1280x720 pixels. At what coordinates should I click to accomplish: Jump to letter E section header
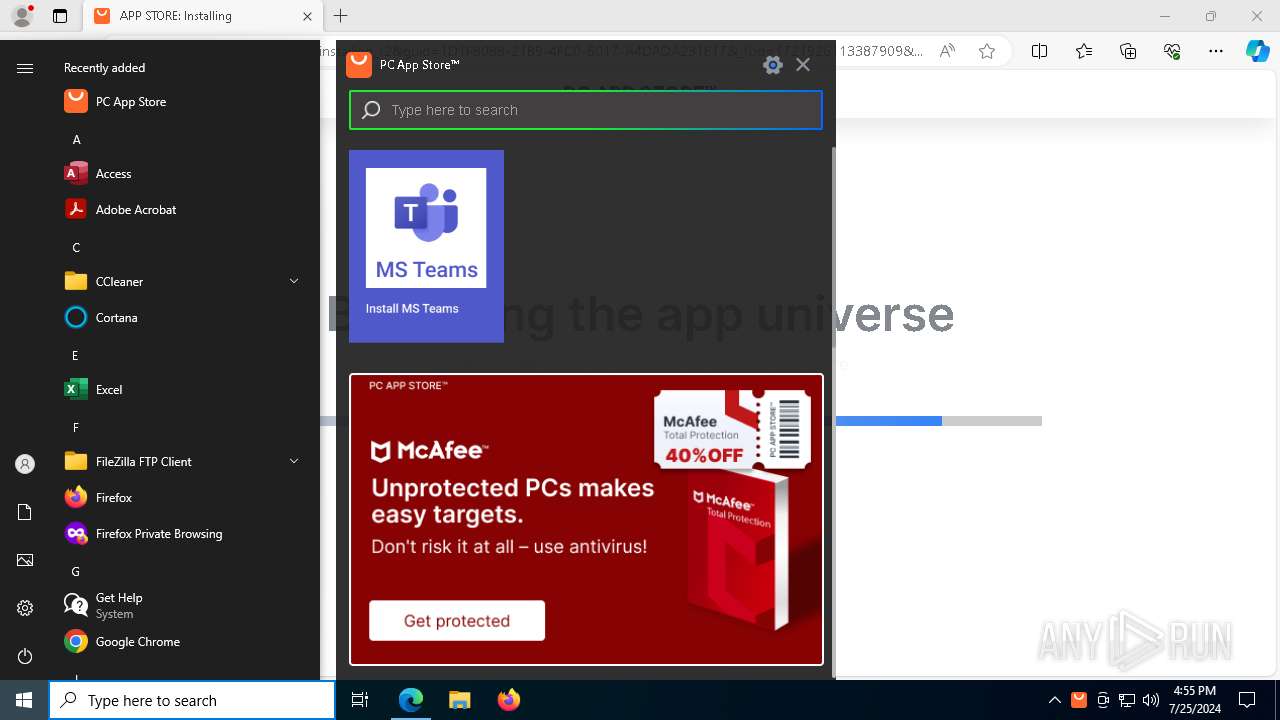[76, 356]
